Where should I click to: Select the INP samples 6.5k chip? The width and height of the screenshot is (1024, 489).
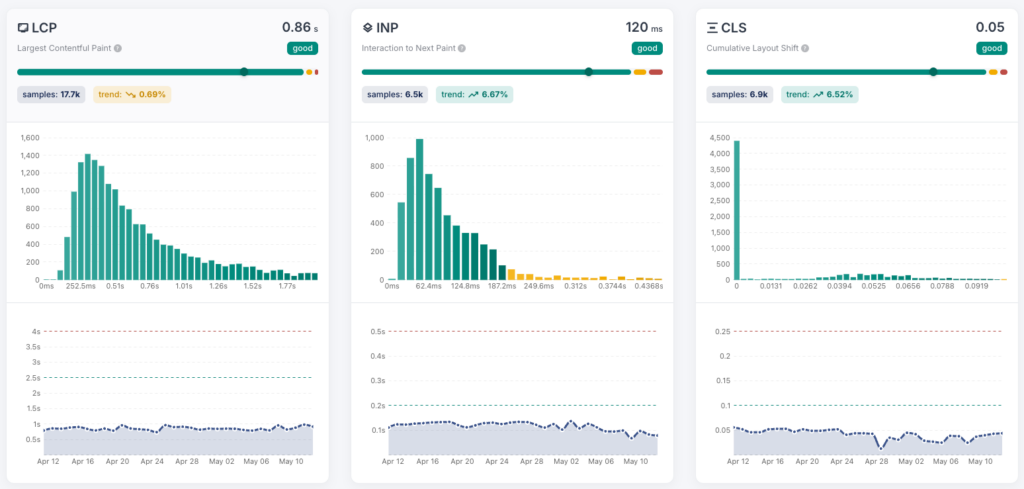[x=396, y=95]
